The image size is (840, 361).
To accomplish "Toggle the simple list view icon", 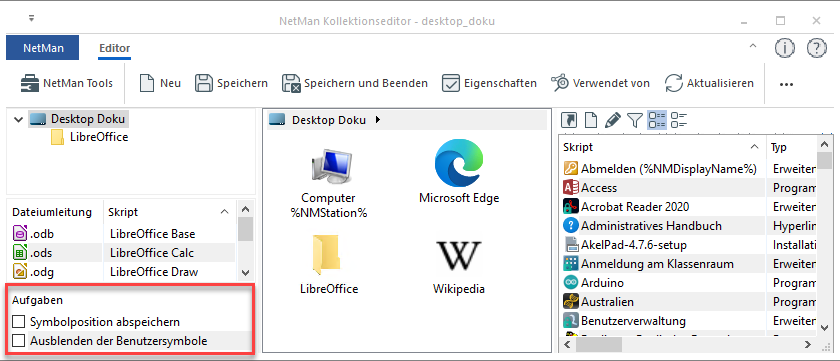I will (x=679, y=119).
